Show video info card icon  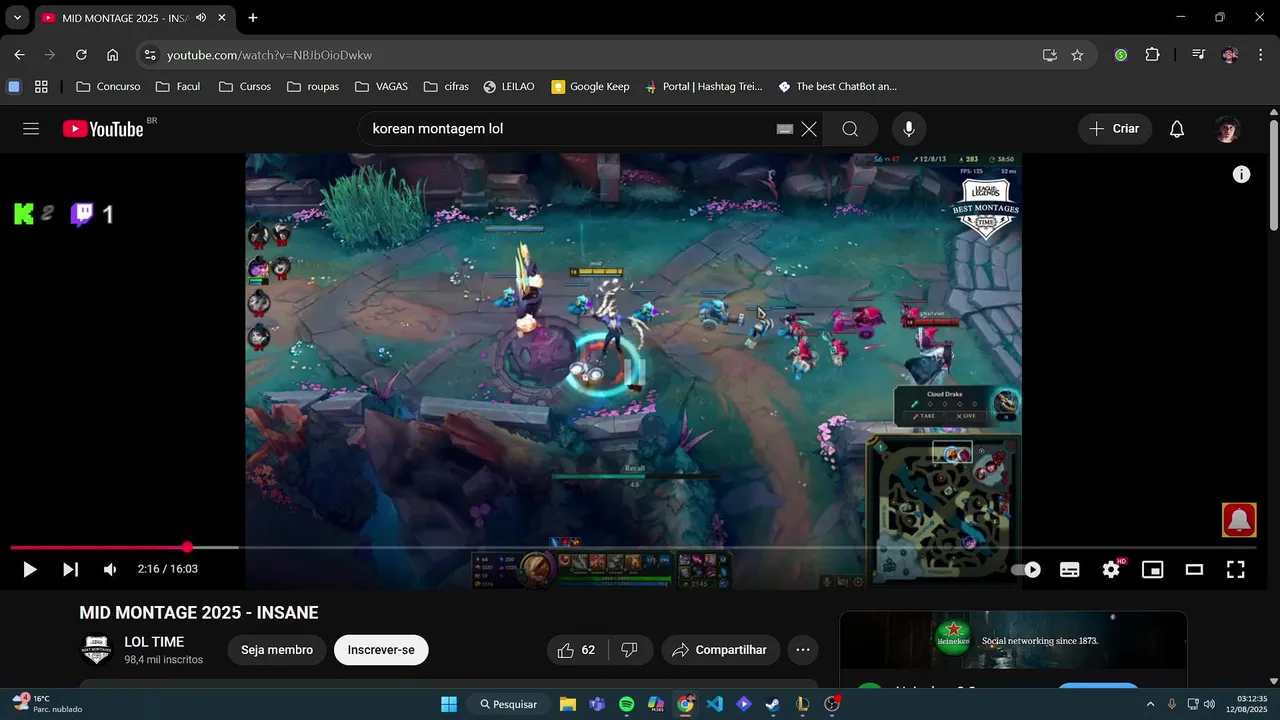tap(1241, 174)
